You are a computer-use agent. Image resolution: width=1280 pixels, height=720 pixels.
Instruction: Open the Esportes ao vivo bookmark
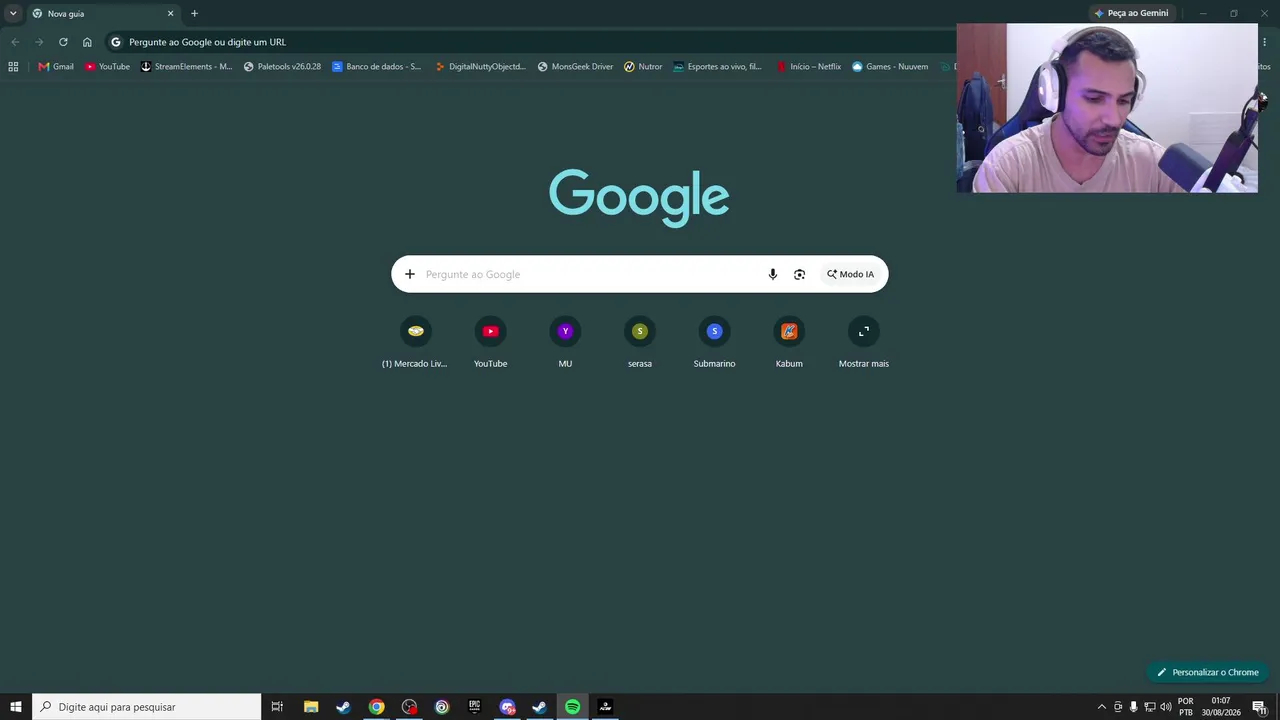tap(717, 67)
